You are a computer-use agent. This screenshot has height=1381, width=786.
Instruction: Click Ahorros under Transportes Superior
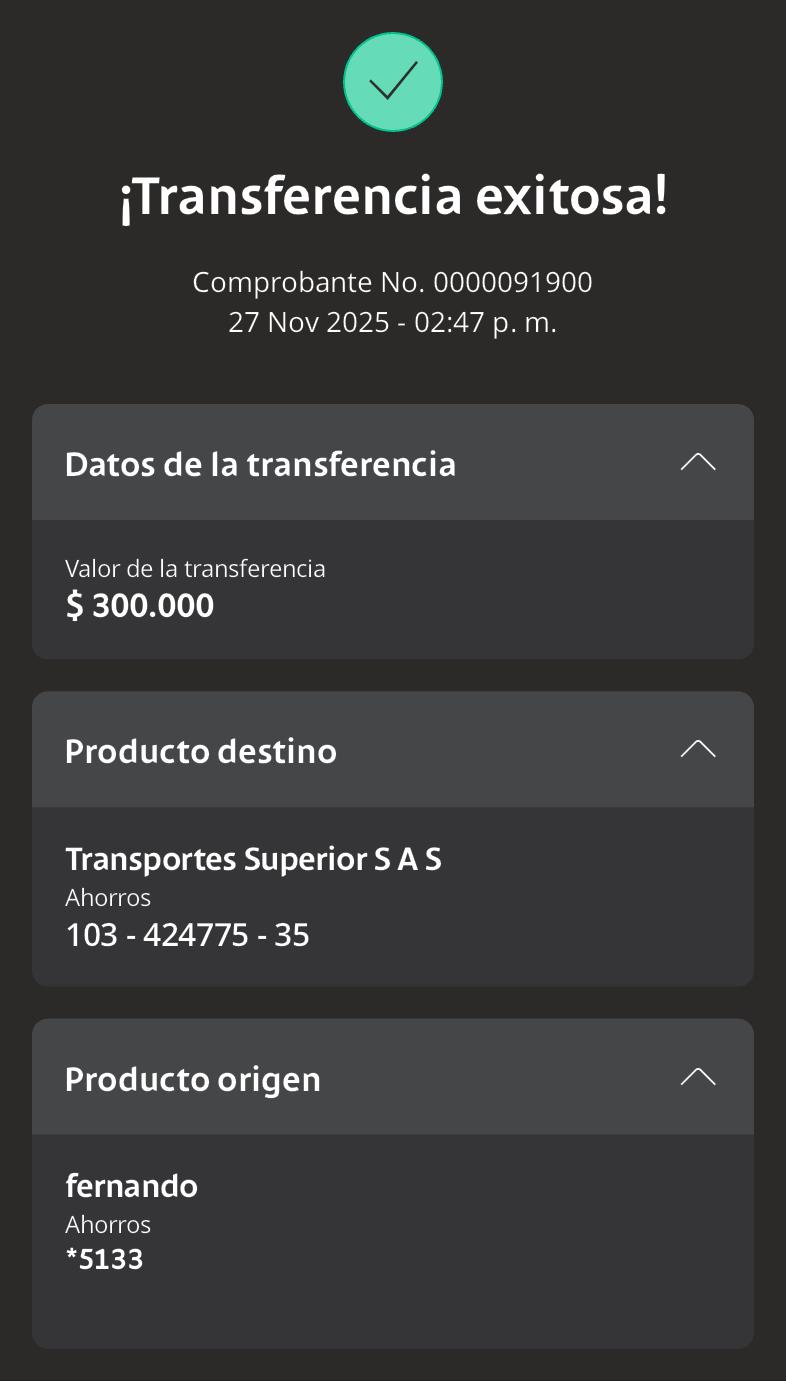[x=108, y=897]
